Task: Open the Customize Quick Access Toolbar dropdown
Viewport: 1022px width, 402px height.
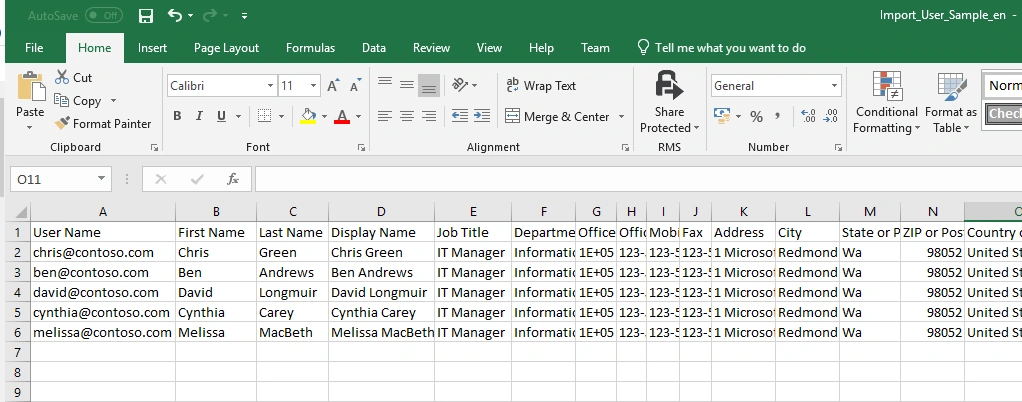Action: (x=244, y=16)
